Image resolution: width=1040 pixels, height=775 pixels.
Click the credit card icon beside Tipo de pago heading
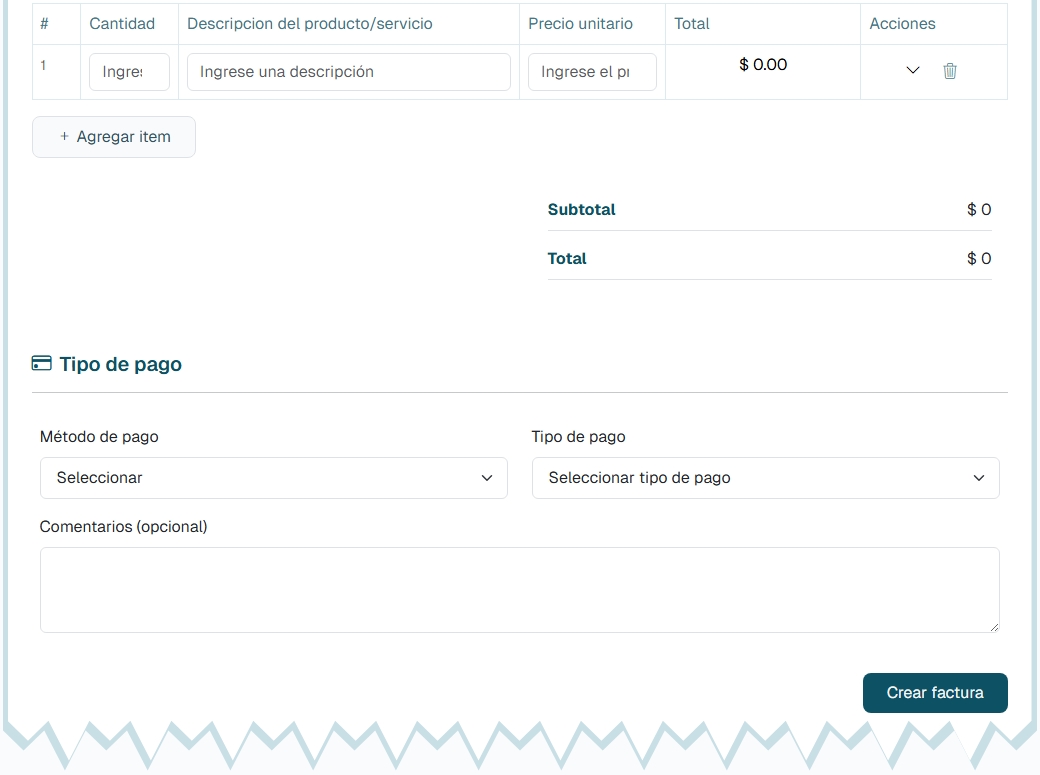pyautogui.click(x=42, y=364)
